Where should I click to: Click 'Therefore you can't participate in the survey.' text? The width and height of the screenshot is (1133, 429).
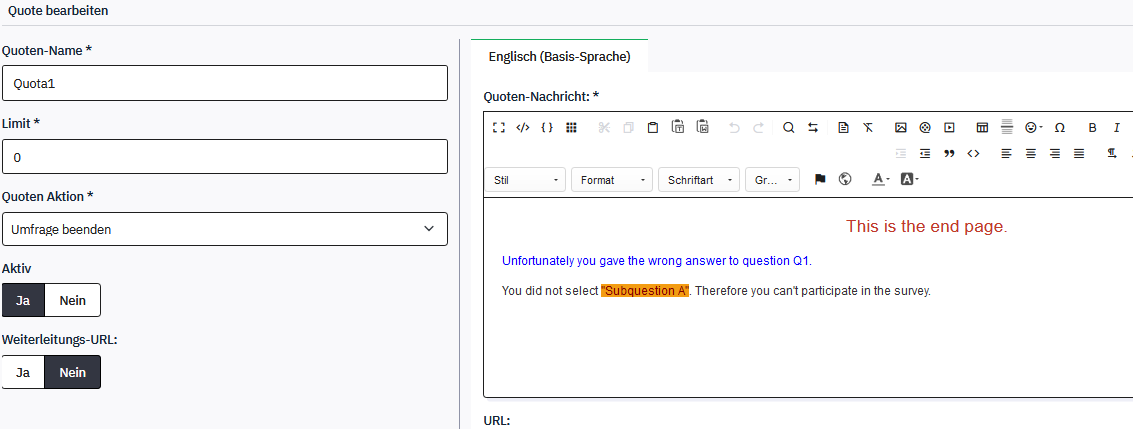coord(813,291)
